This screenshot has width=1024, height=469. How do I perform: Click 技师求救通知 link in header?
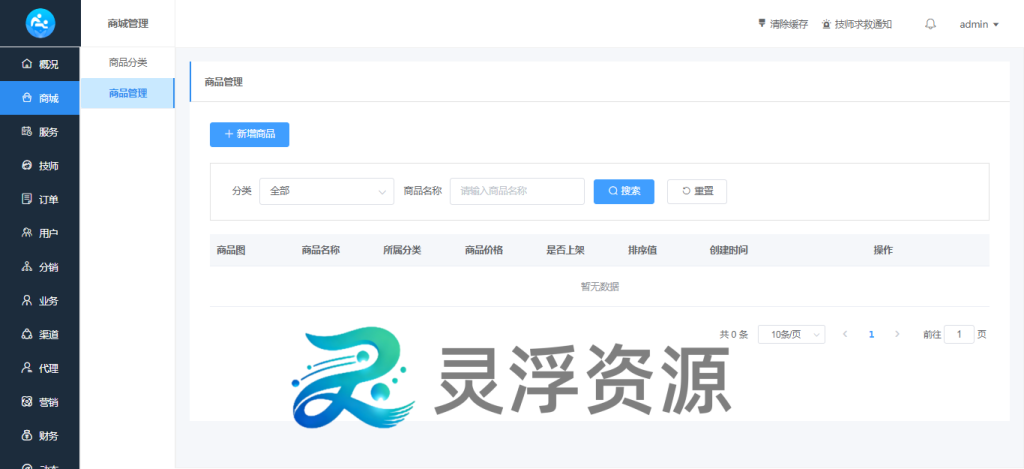click(x=857, y=24)
